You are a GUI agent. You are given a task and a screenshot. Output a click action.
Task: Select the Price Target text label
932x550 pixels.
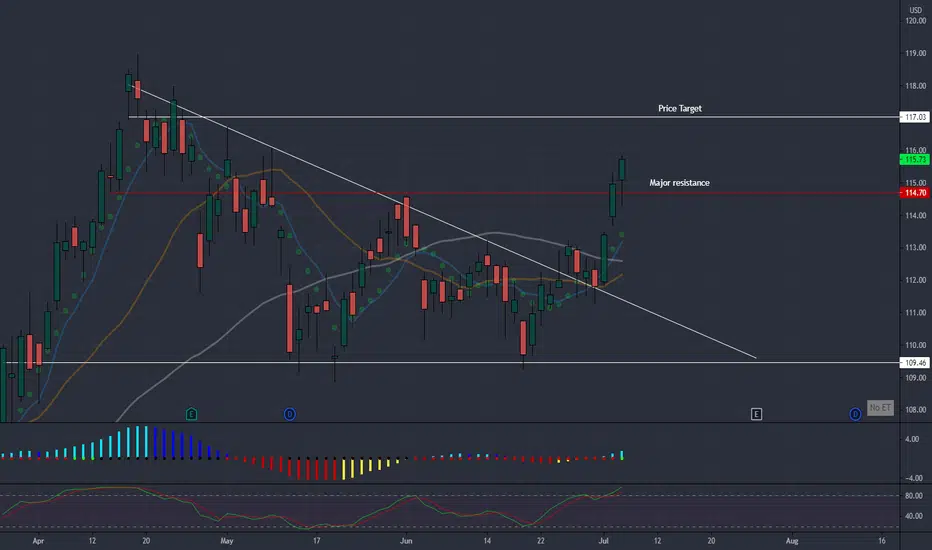click(x=679, y=108)
